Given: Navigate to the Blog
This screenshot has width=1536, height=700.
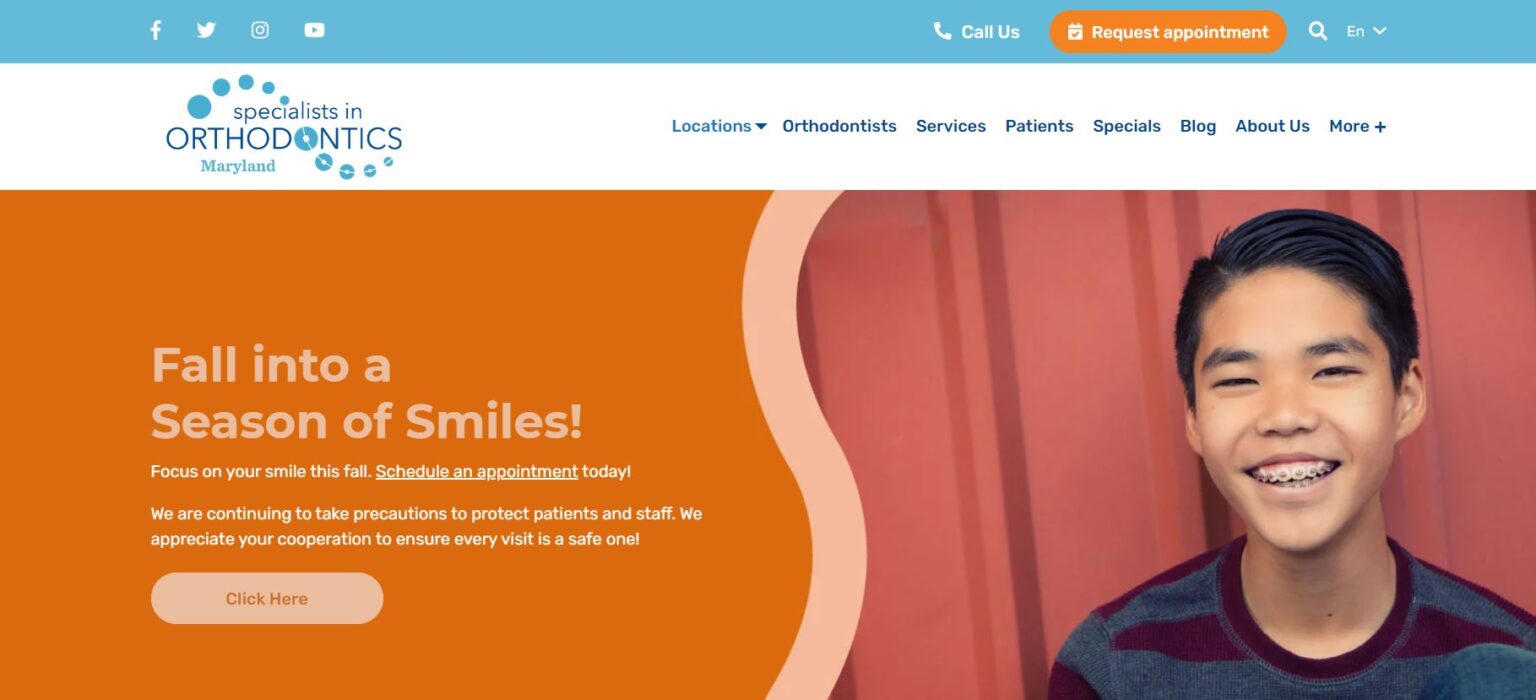Looking at the screenshot, I should (x=1198, y=126).
